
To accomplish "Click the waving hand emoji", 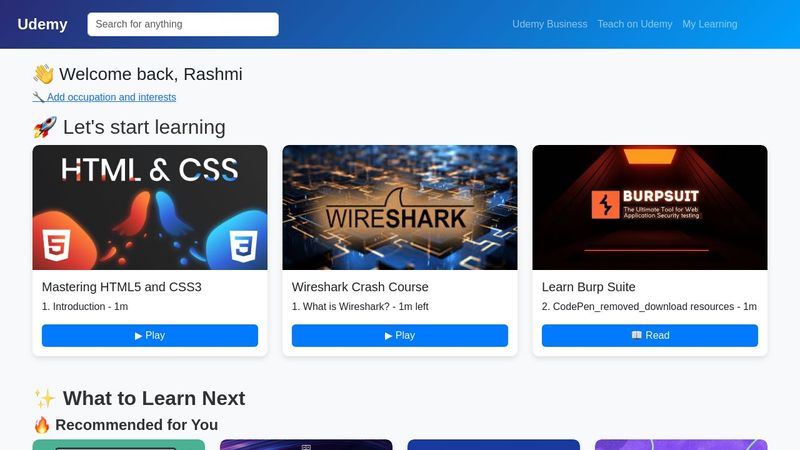I will [43, 74].
